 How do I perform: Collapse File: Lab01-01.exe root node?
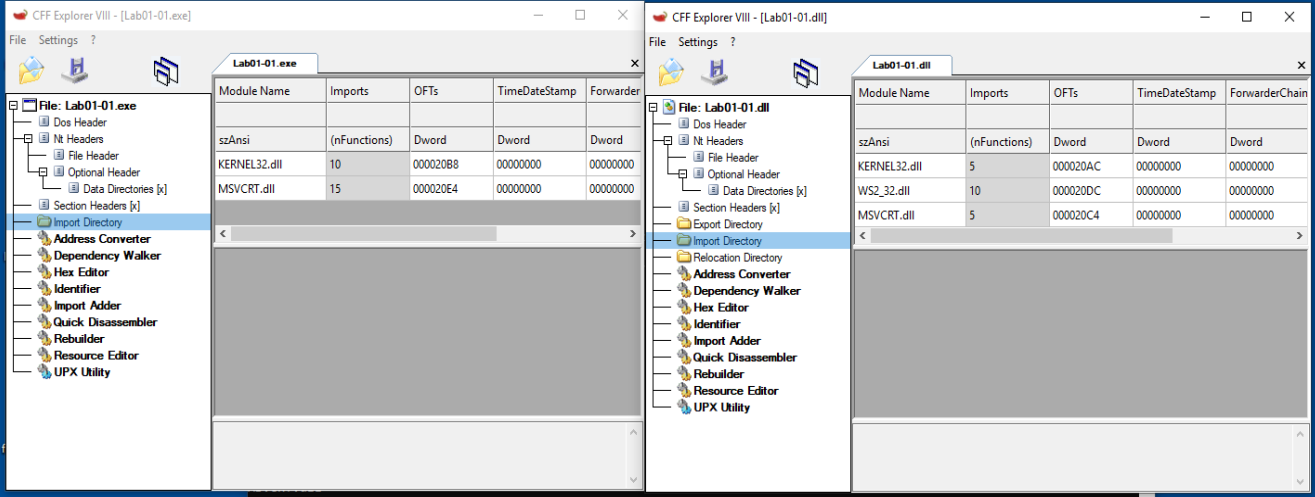tap(13, 105)
